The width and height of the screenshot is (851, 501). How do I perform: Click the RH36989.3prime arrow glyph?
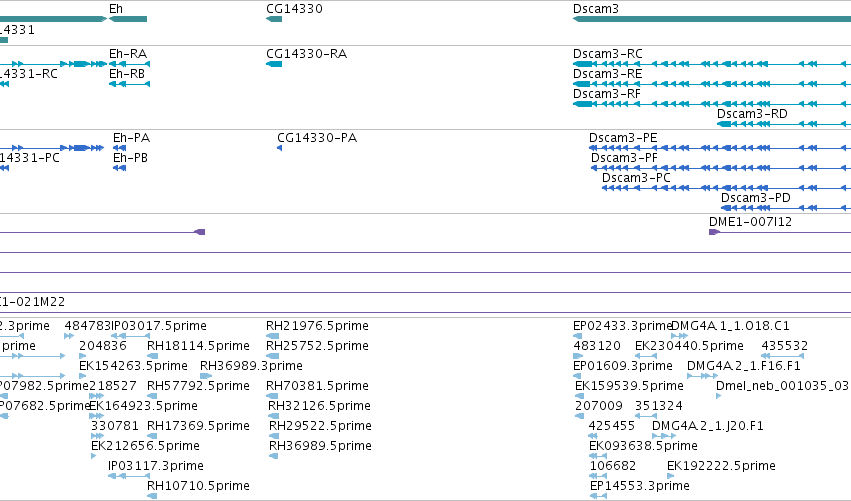(206, 377)
